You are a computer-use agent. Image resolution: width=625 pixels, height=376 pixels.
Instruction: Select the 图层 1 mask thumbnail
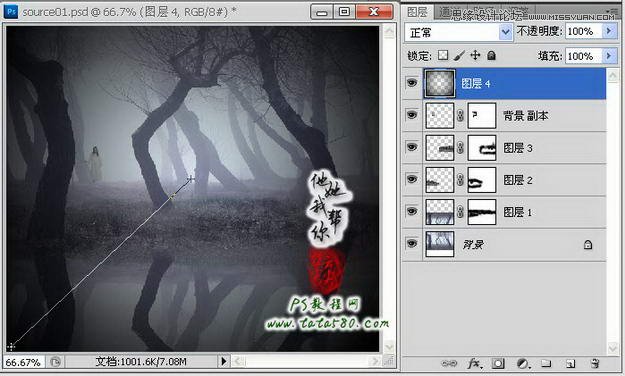point(482,212)
